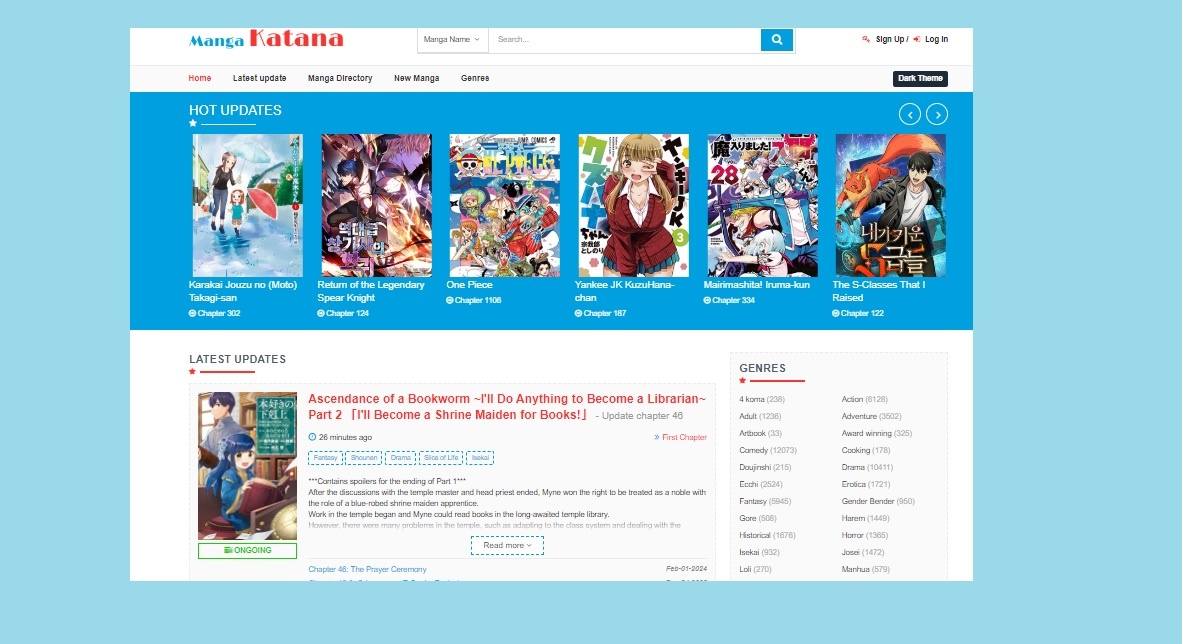Open Karakai Jouzu no Takagi-san cover

pos(247,205)
